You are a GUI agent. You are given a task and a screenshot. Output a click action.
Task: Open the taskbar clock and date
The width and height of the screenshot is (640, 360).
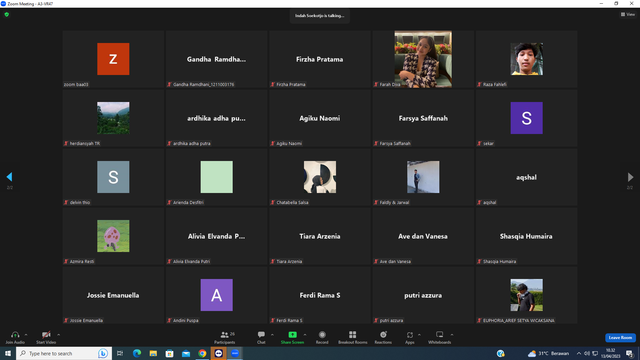point(610,353)
